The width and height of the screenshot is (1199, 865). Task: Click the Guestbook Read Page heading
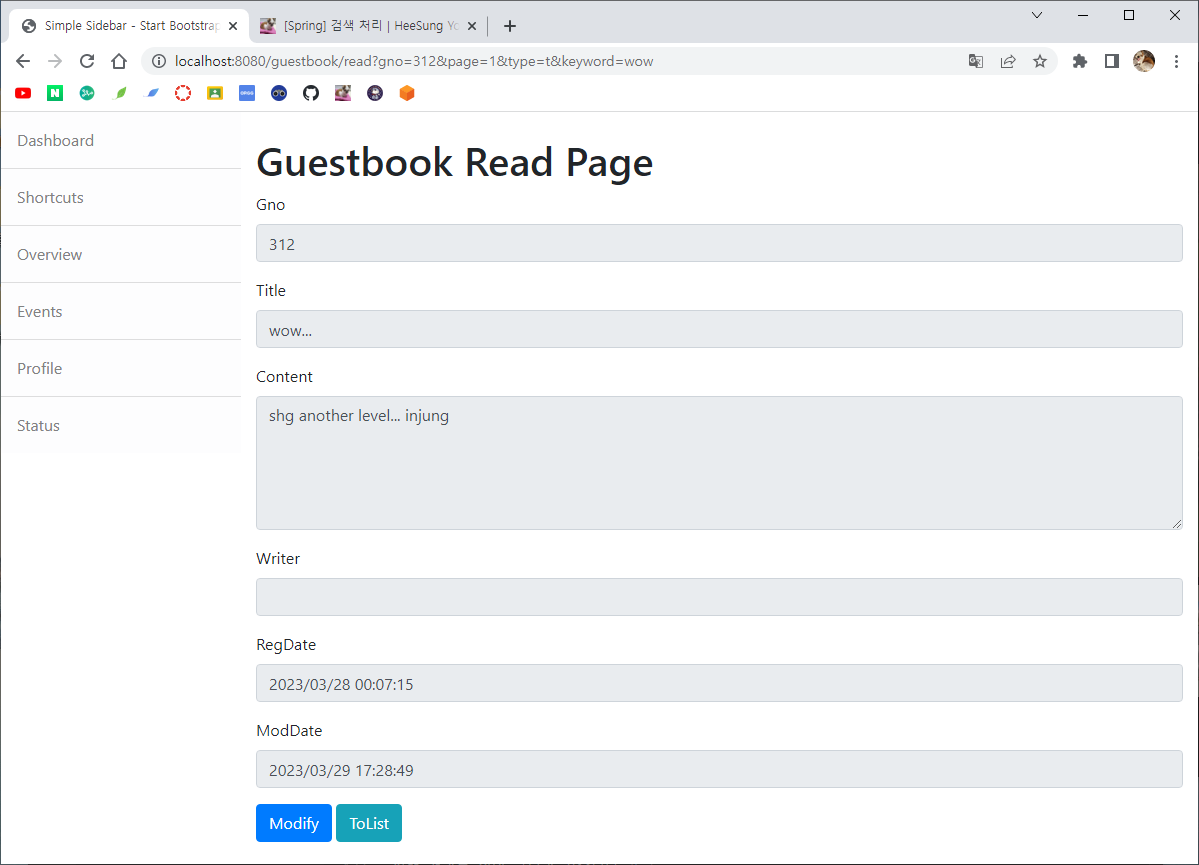(x=454, y=162)
